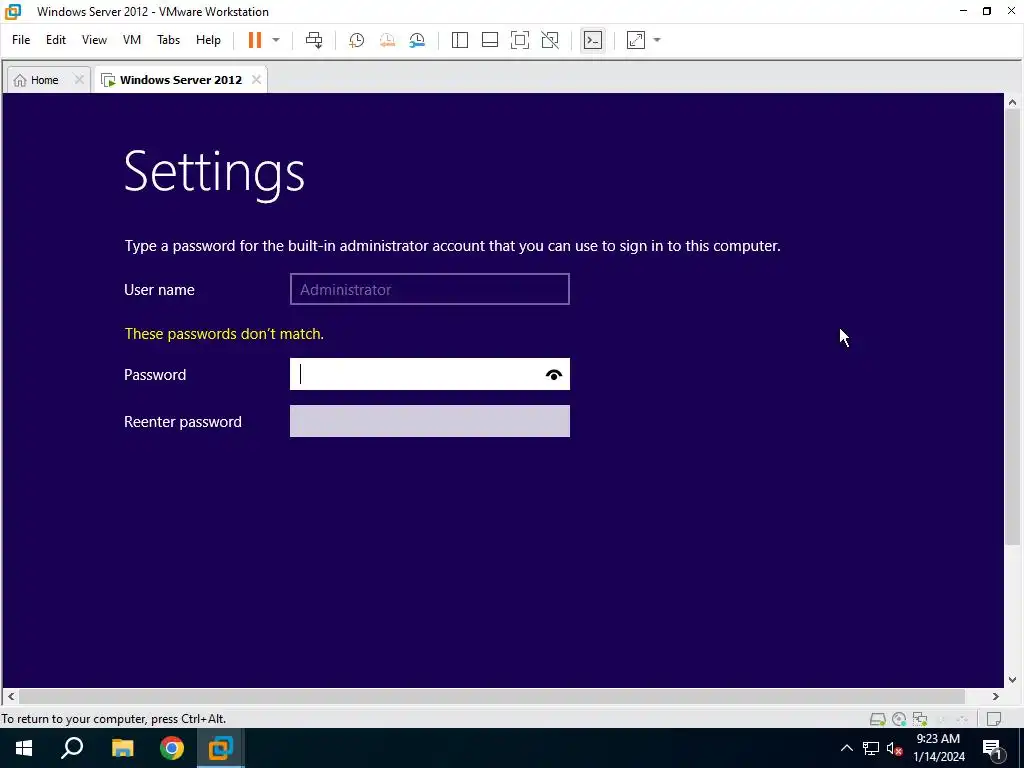Viewport: 1024px width, 768px height.
Task: Open the Windows Start menu
Action: click(x=24, y=748)
